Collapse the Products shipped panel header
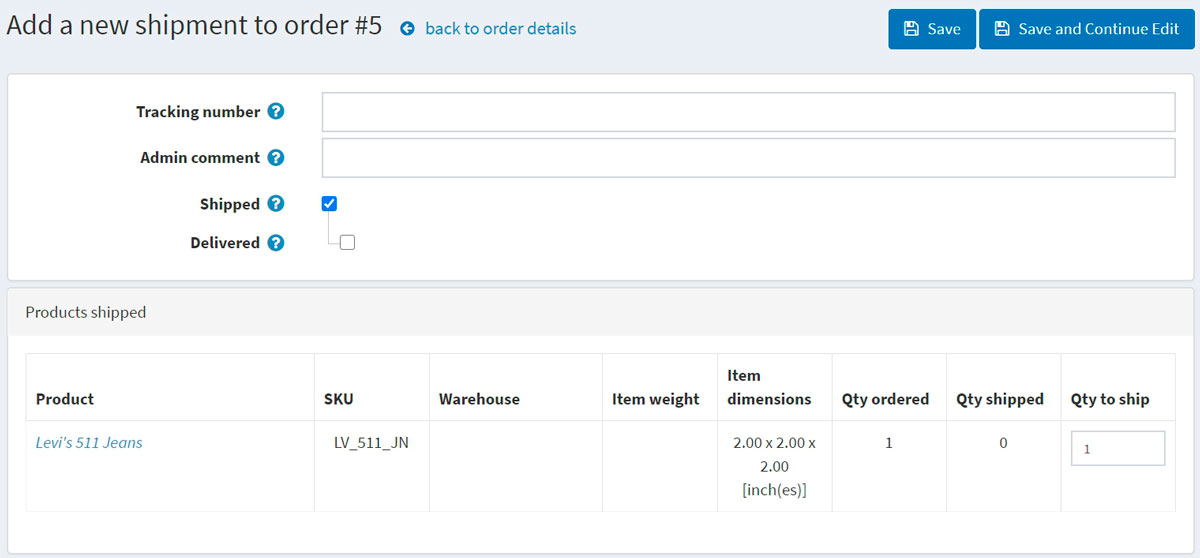 coord(599,312)
